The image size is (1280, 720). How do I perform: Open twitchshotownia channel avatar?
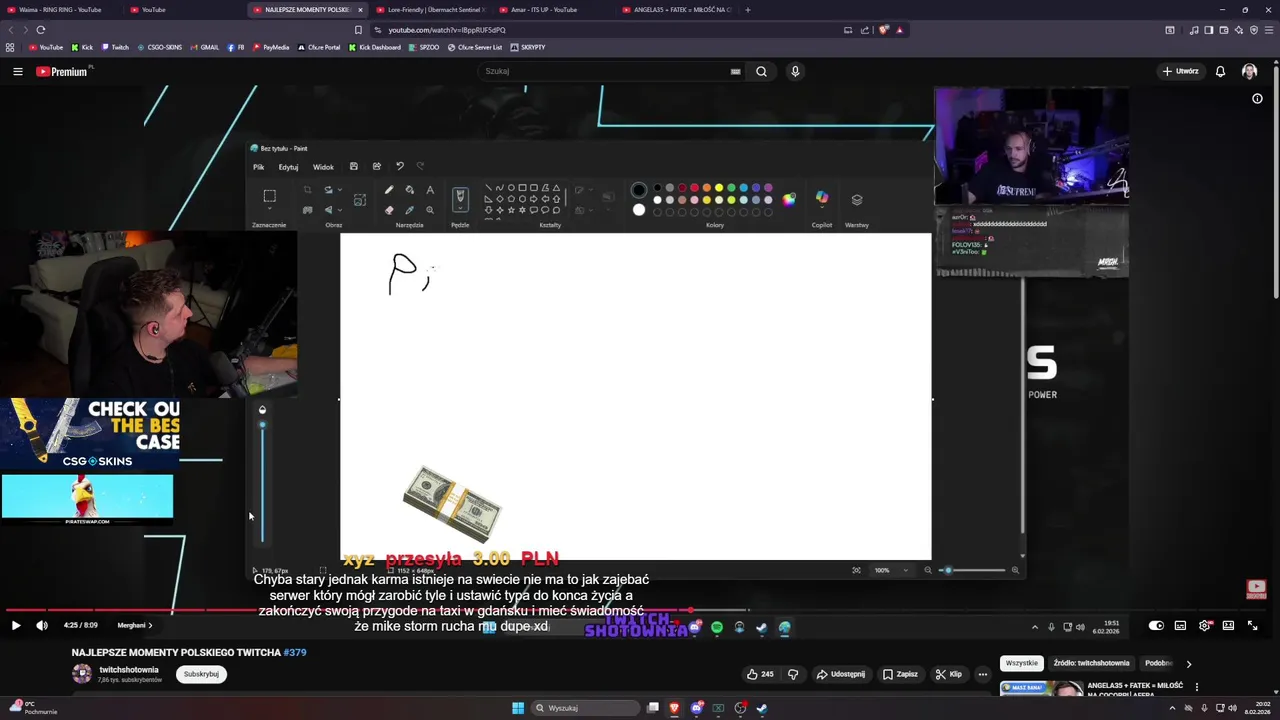pos(82,673)
